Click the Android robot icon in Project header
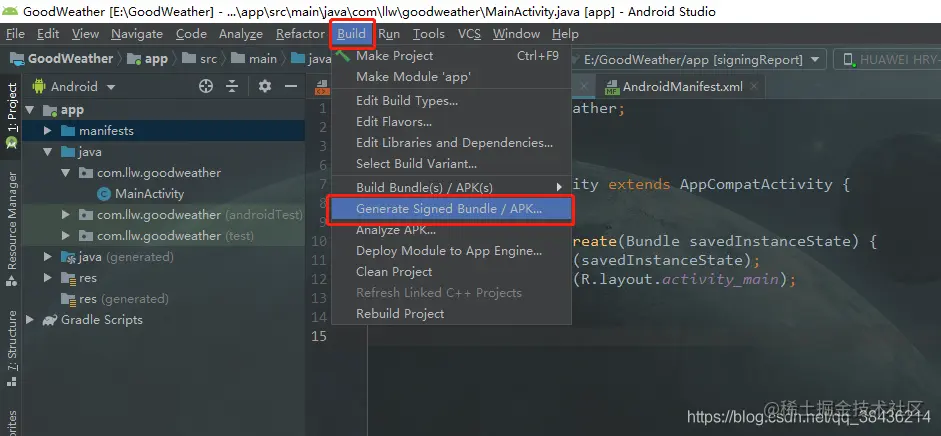 tap(40, 86)
